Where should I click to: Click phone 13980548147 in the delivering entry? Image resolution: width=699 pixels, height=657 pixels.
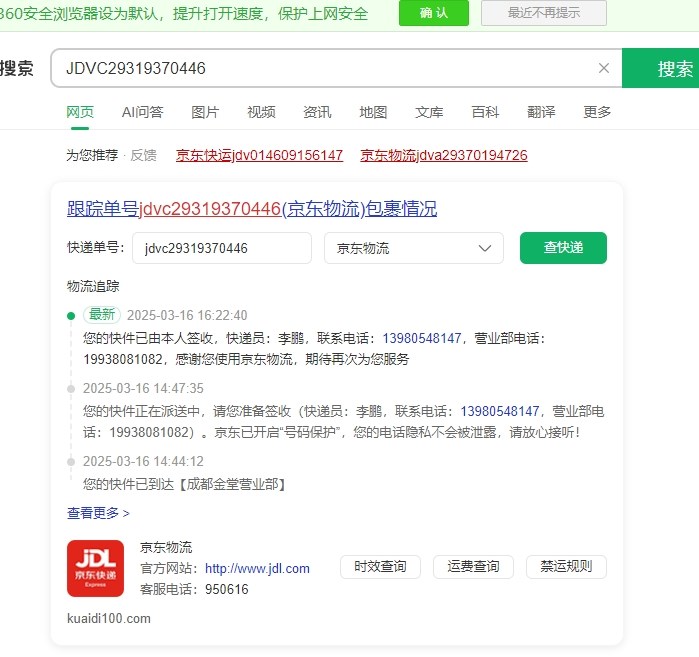(x=500, y=411)
